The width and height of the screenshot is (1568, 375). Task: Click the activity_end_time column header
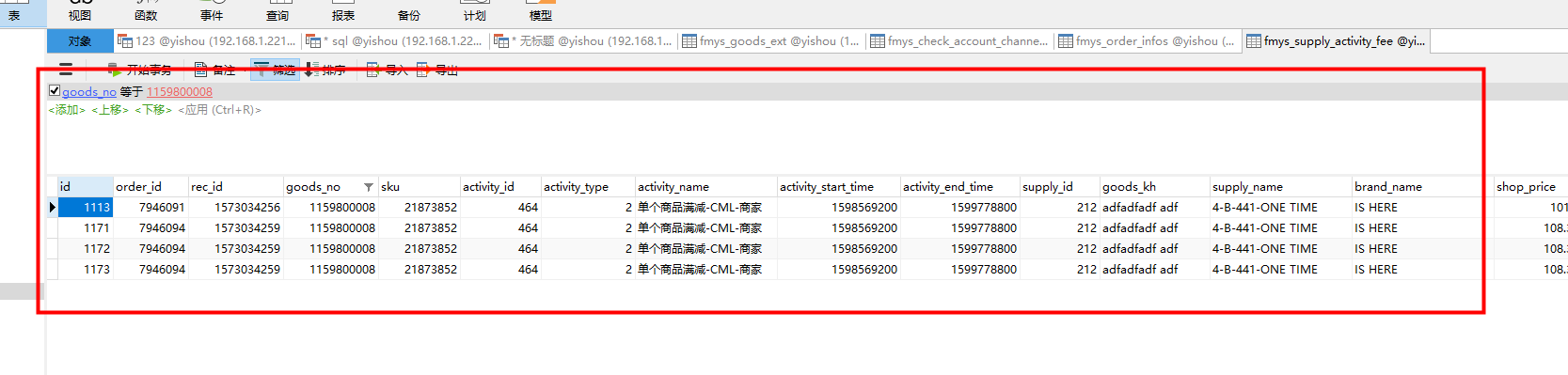(960, 186)
